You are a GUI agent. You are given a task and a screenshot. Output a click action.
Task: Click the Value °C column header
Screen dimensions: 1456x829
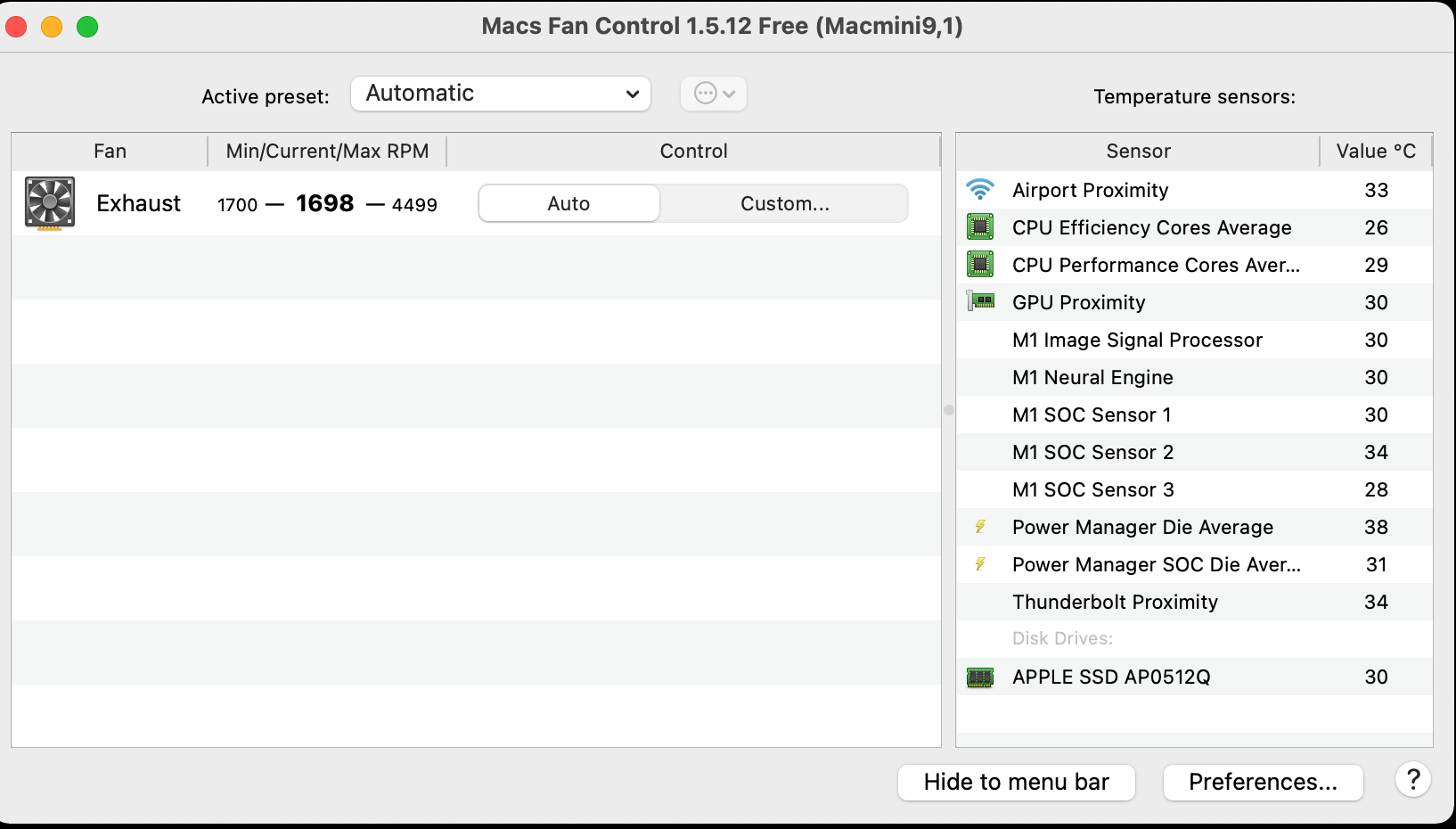[1376, 152]
